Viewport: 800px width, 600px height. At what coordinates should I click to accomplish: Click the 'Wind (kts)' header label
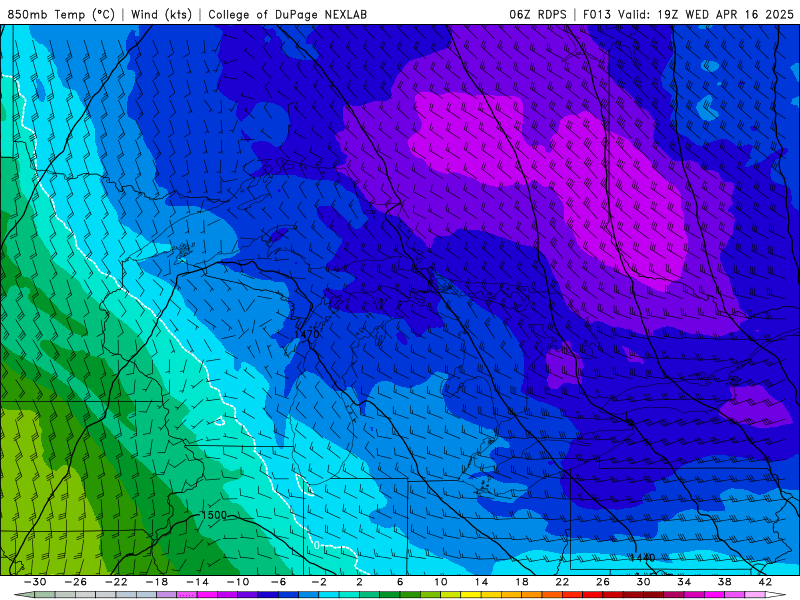point(161,14)
